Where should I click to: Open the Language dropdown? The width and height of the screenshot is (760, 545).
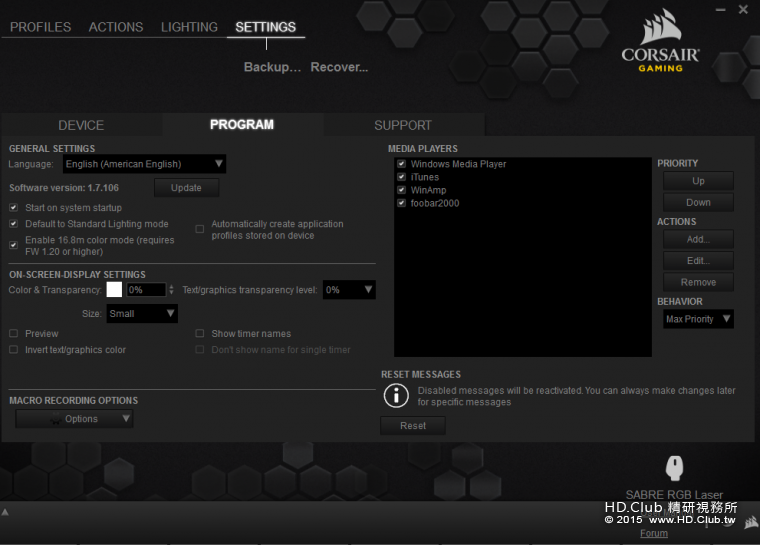click(x=144, y=164)
